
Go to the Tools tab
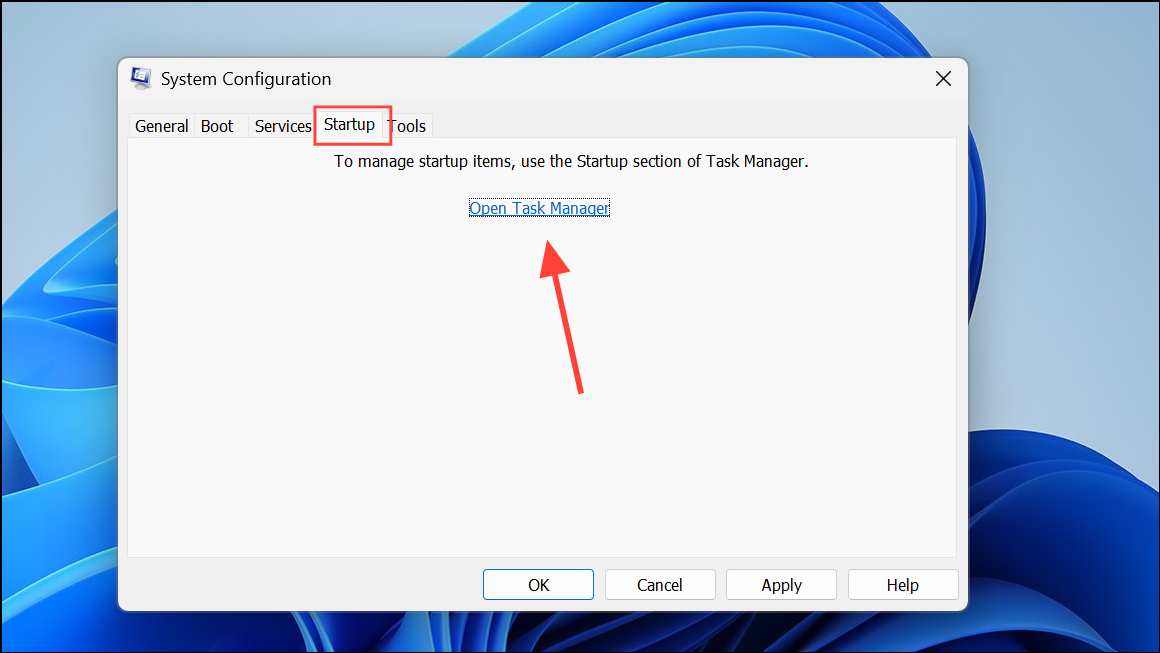408,126
